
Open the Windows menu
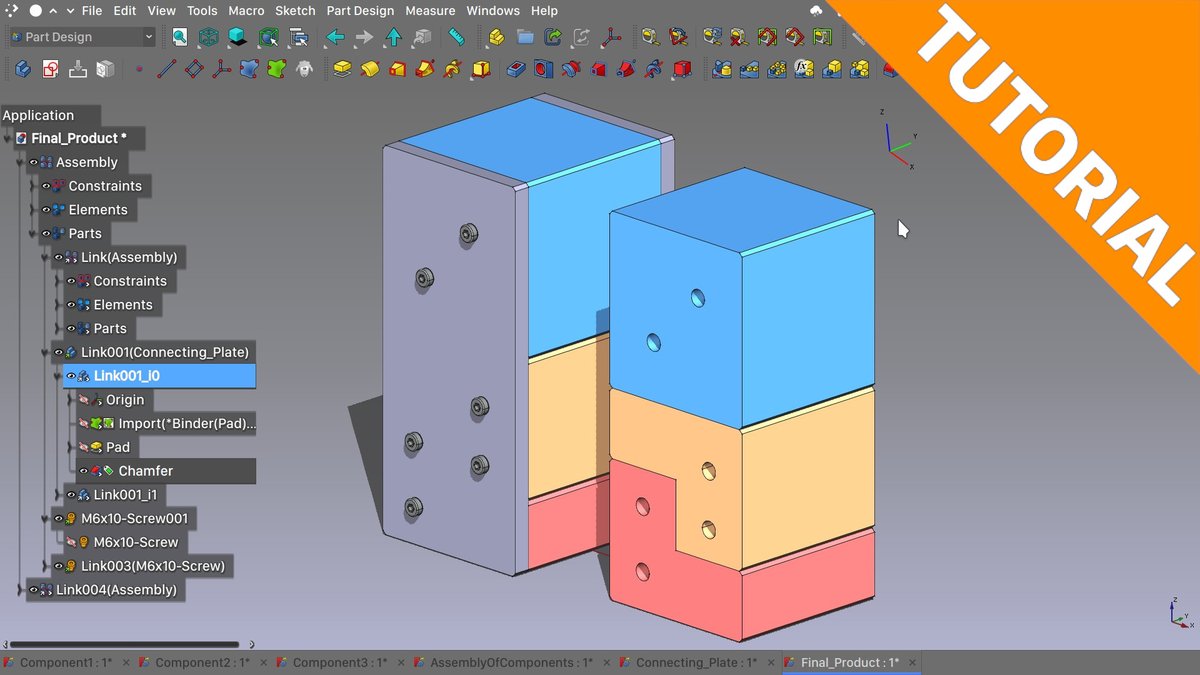tap(493, 11)
